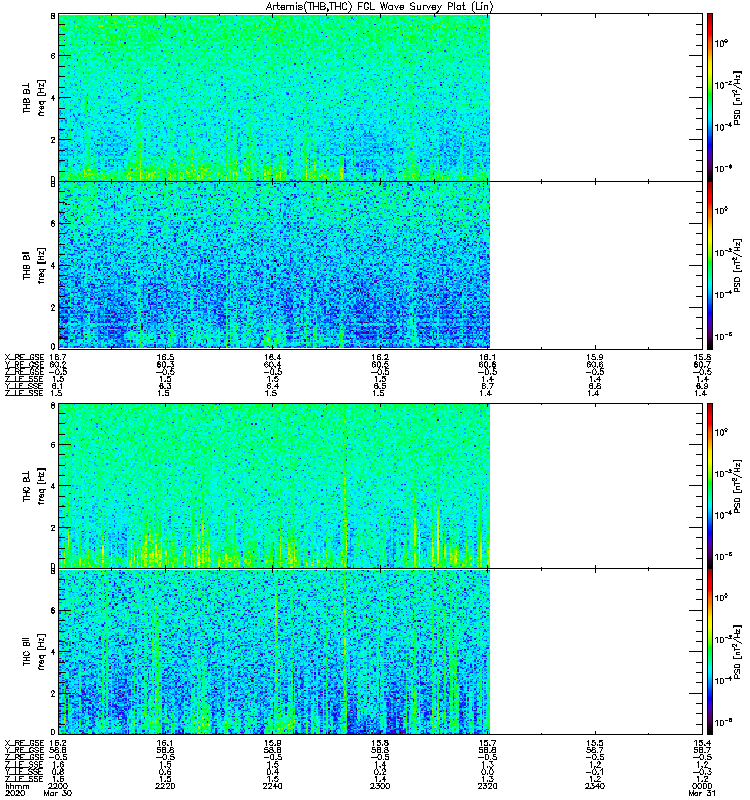This screenshot has height=800, width=750.
Task: Click the X_RE_GSE row label below THC panels
Action: point(24,743)
